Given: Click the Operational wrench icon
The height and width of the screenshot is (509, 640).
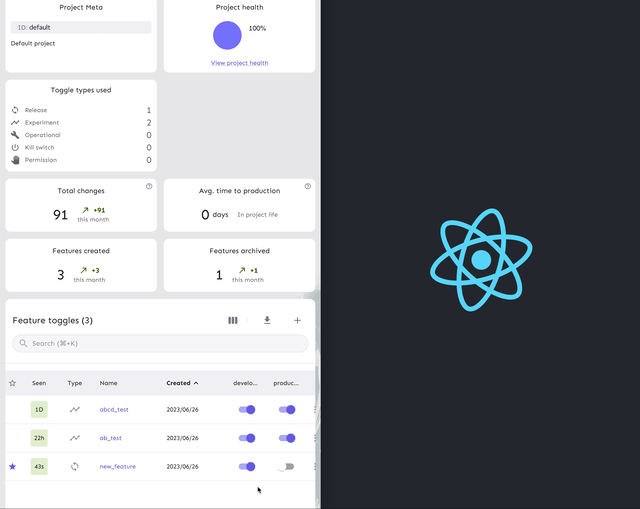Looking at the screenshot, I should (x=15, y=135).
